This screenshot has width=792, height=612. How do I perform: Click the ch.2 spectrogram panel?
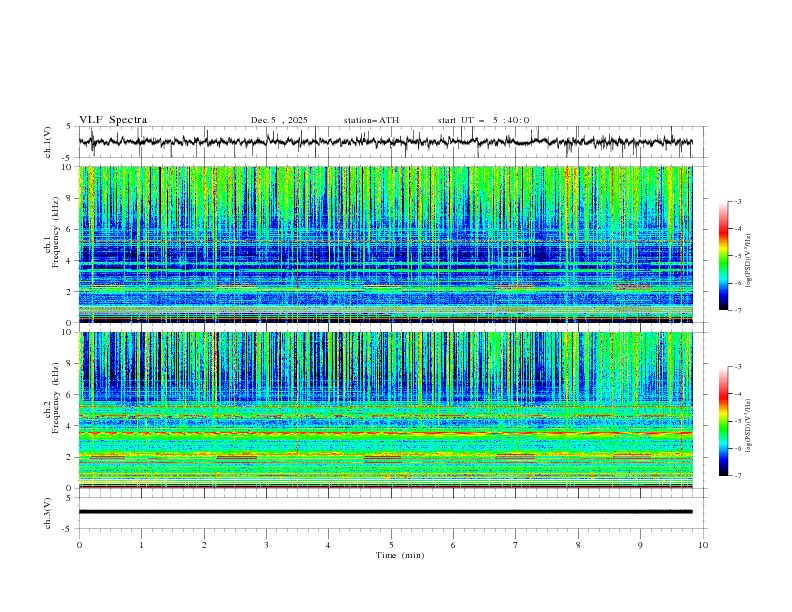click(385, 410)
